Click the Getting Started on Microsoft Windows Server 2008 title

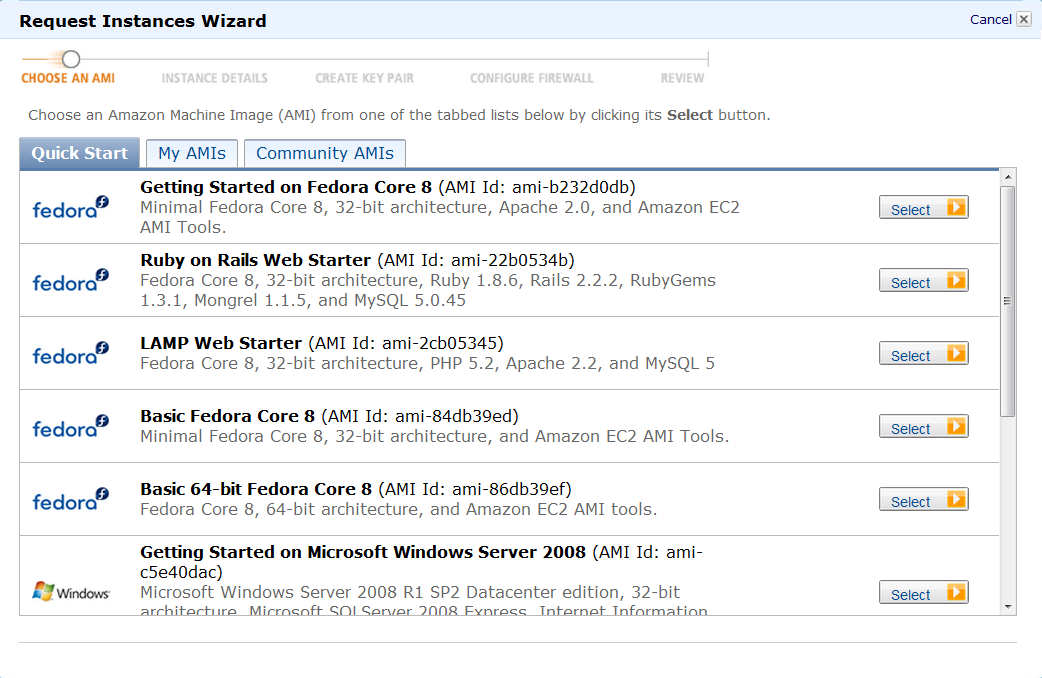[363, 553]
